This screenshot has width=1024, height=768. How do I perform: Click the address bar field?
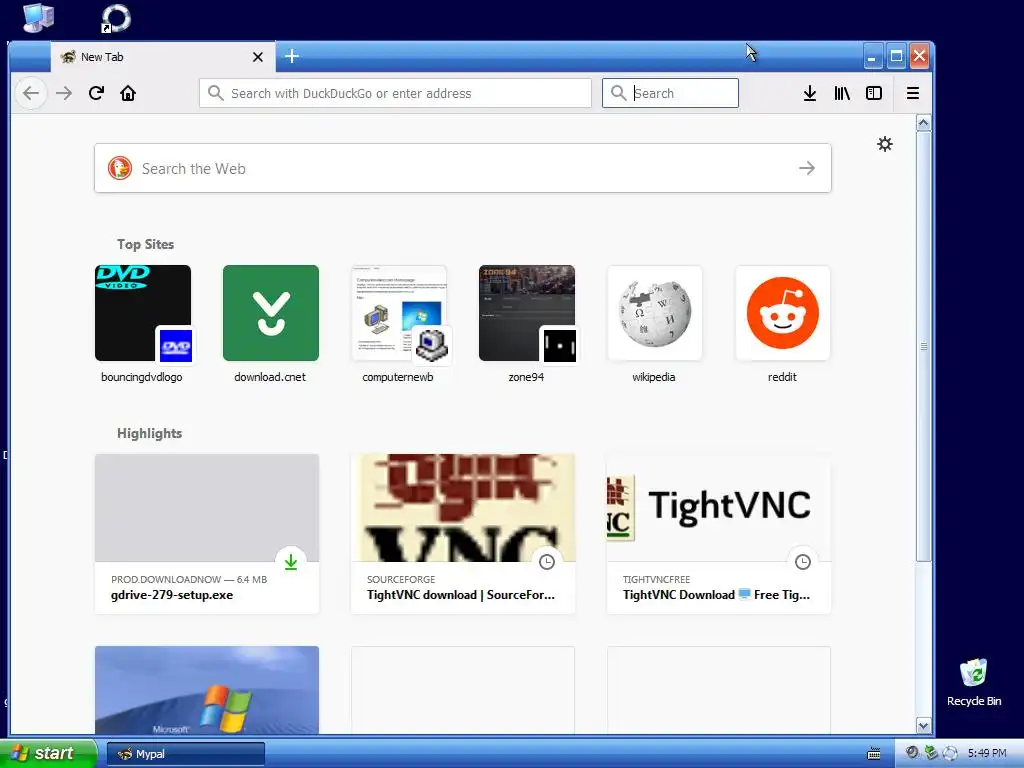tap(395, 93)
